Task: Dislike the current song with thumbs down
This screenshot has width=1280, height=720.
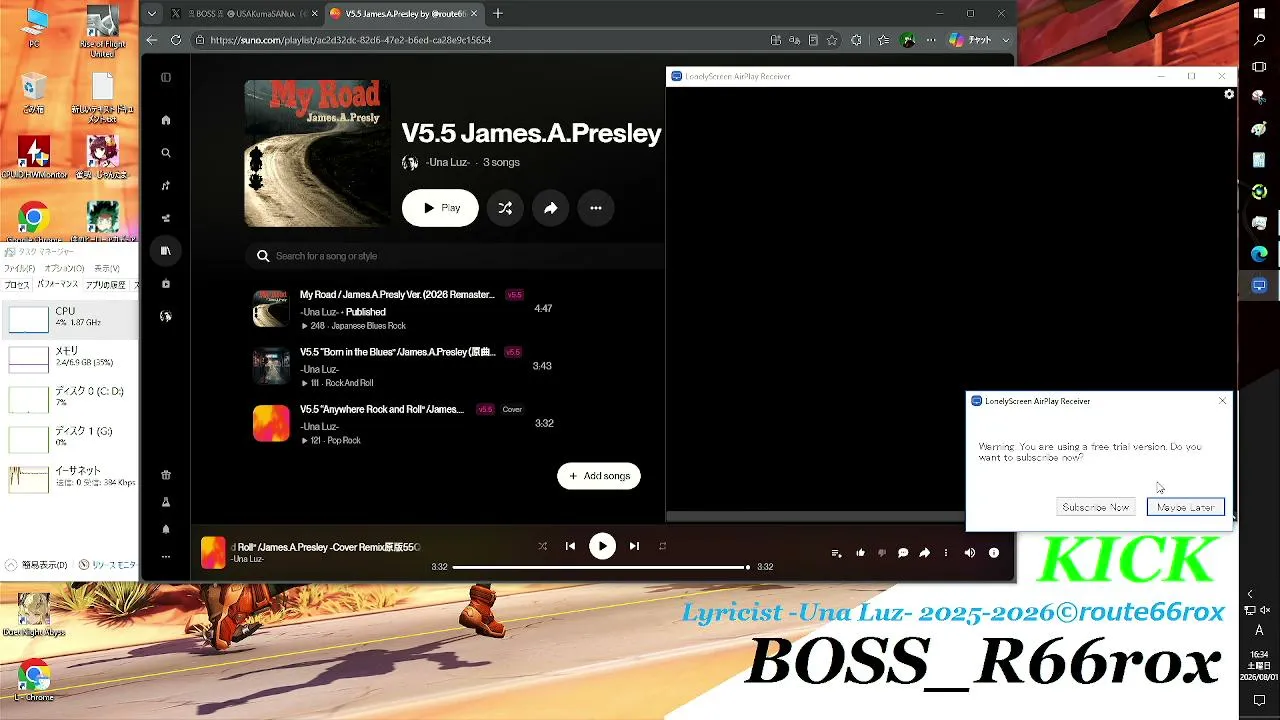Action: 882,553
